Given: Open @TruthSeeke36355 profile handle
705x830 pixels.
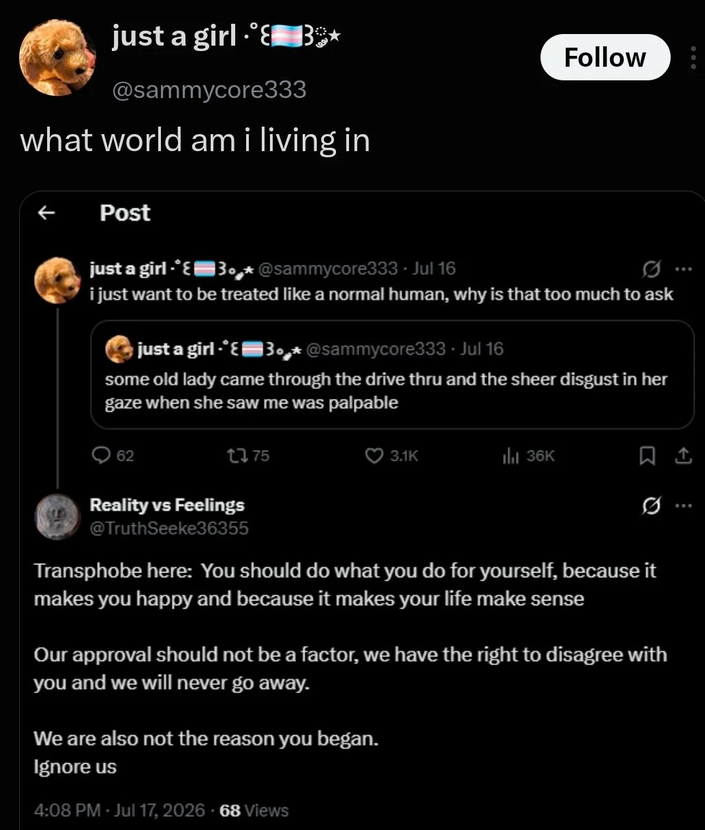Looking at the screenshot, I should (x=169, y=528).
